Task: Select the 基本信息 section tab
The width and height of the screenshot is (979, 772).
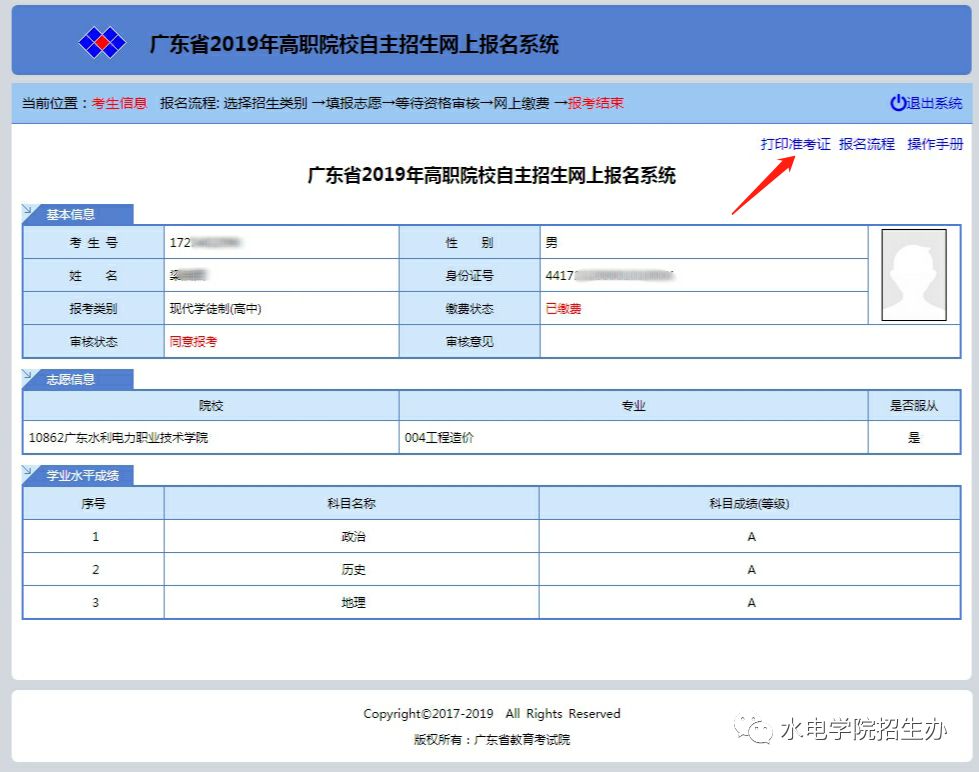Action: coord(70,214)
